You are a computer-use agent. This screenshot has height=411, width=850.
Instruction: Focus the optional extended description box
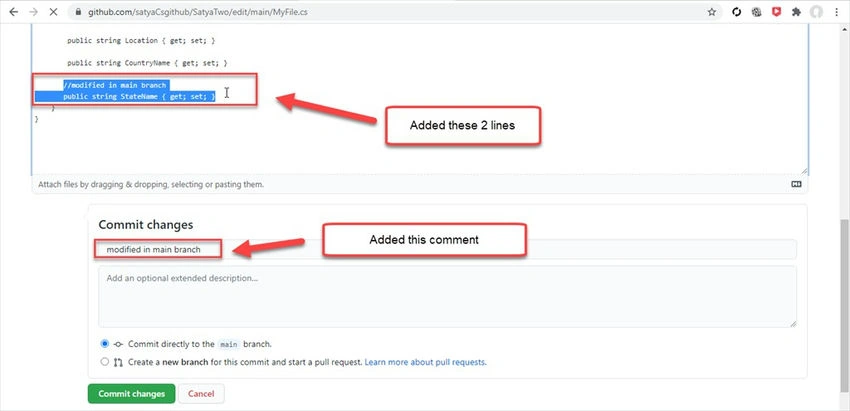click(x=447, y=297)
